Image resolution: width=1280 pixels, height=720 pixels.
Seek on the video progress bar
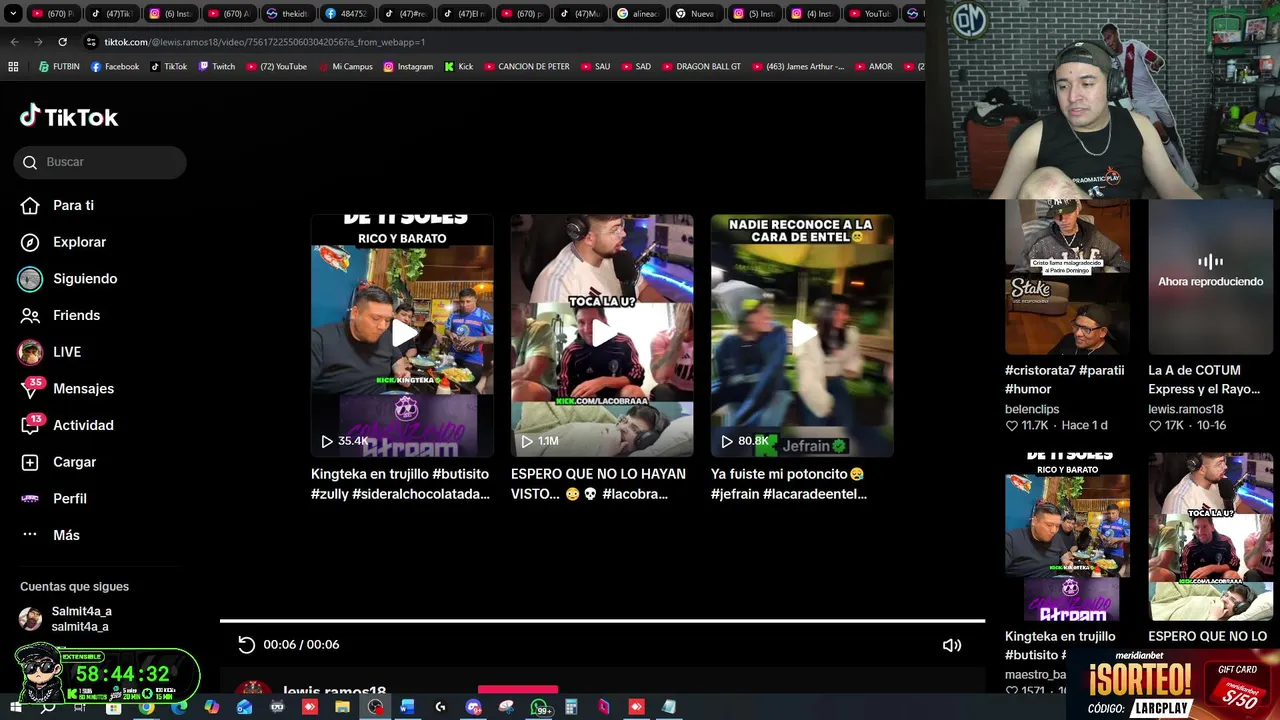pyautogui.click(x=602, y=621)
